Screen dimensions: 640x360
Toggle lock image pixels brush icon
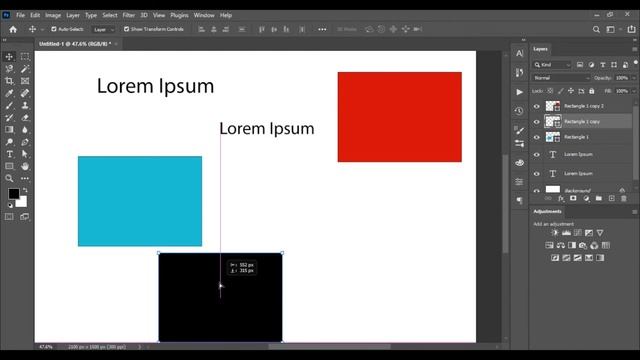tap(560, 91)
